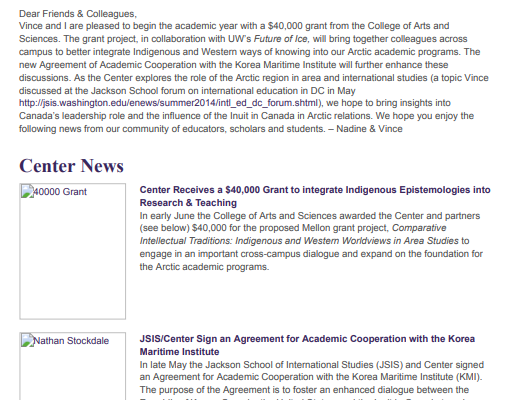Click the Research & Teaching headline line
The image size is (510, 400).
pos(188,203)
